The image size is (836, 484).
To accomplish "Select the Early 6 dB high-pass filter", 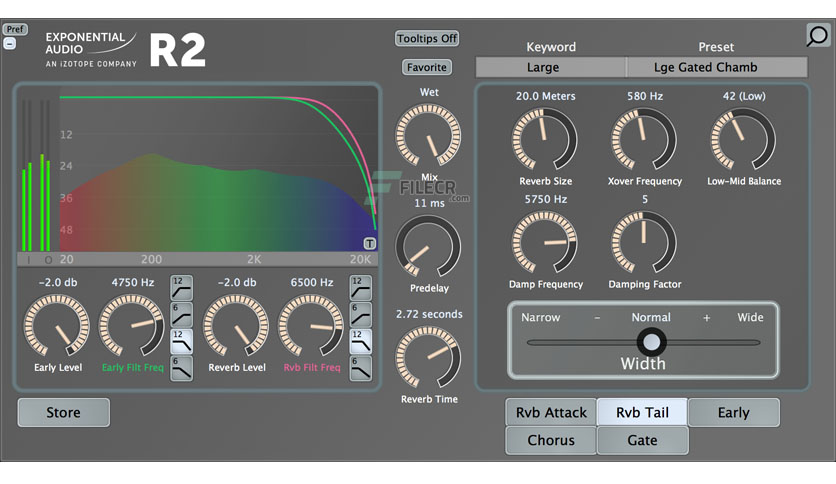I will click(181, 314).
